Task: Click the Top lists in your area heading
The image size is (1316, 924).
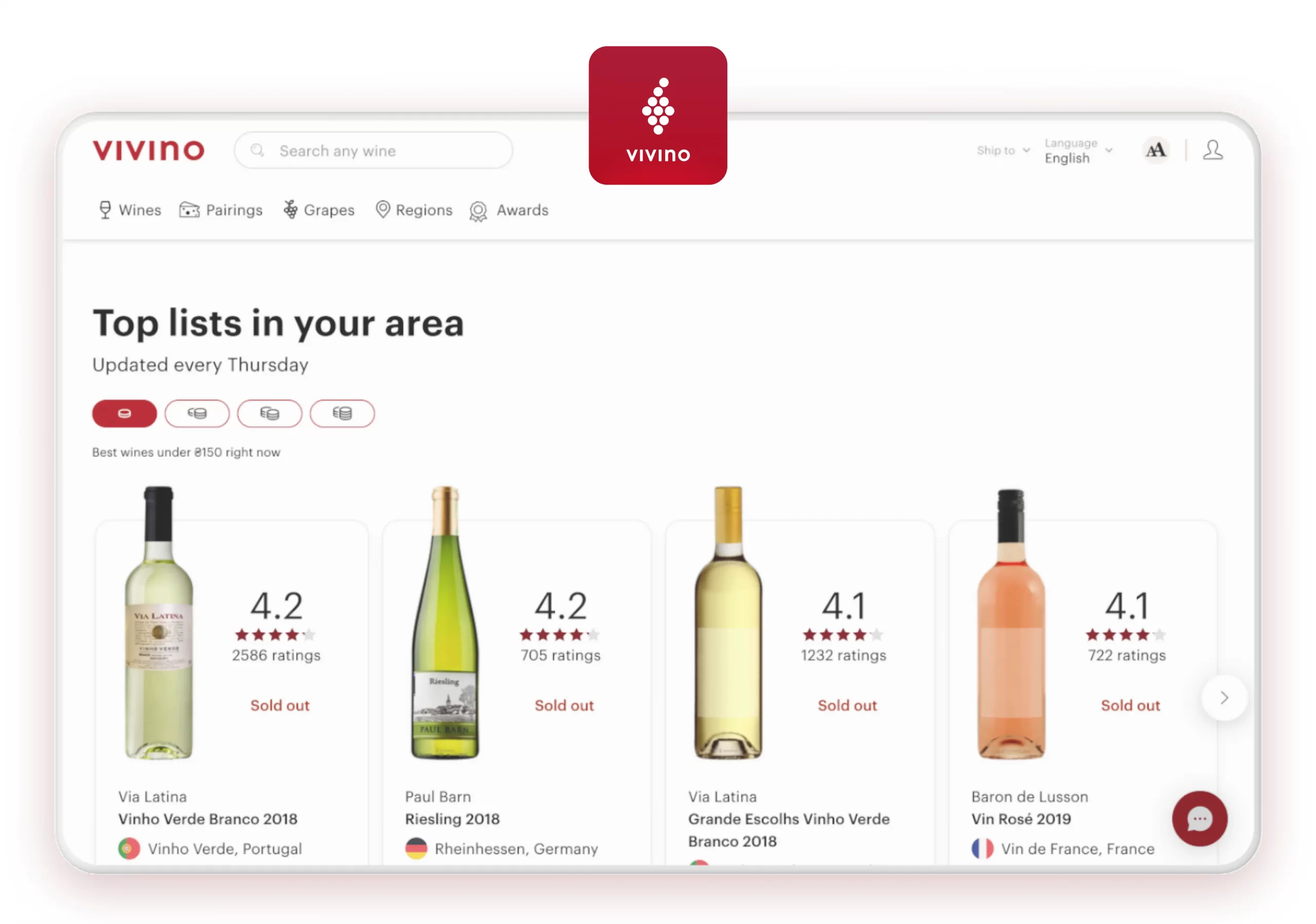Action: coord(278,323)
